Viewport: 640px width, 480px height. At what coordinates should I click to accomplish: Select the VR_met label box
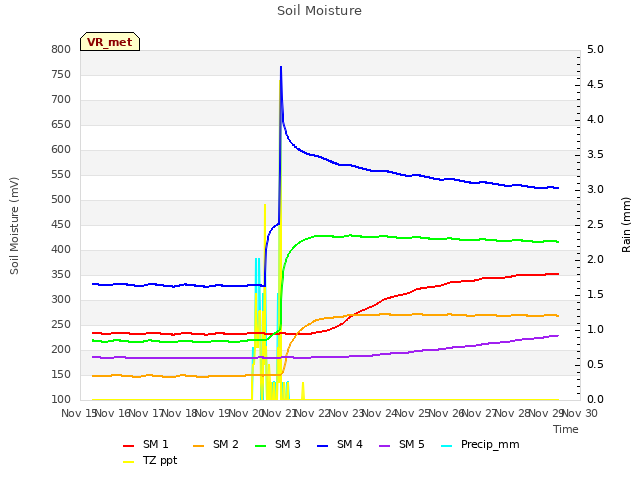tap(110, 42)
